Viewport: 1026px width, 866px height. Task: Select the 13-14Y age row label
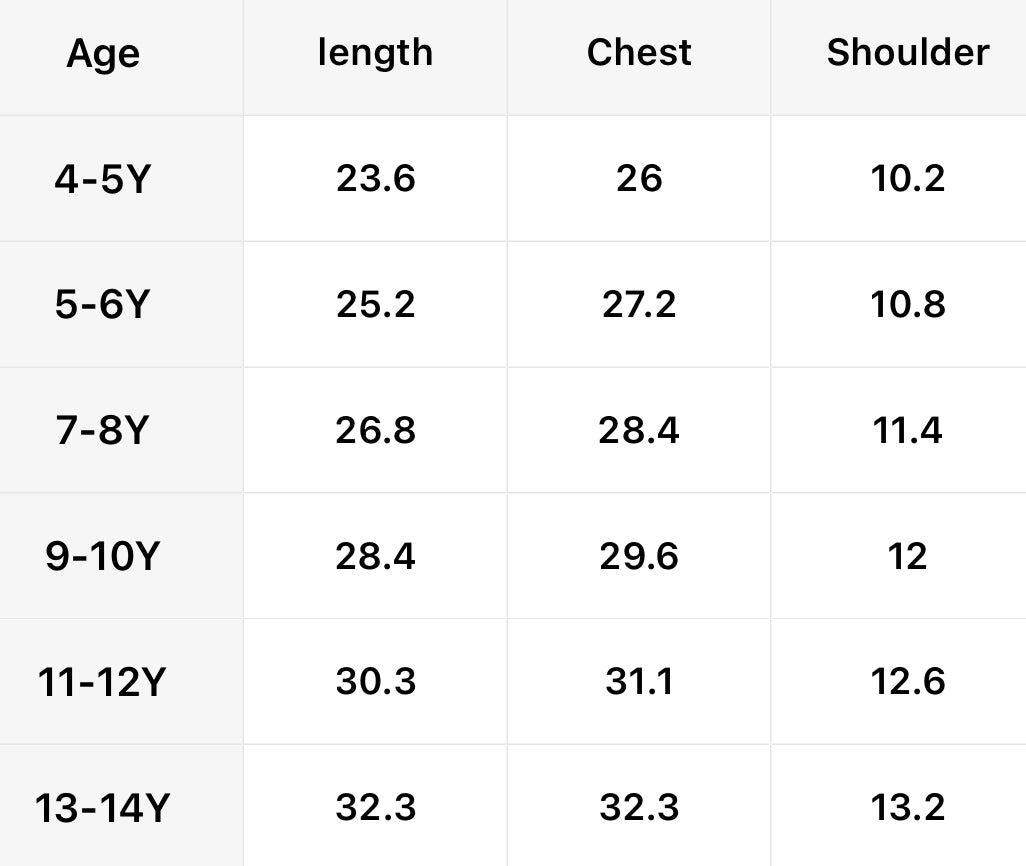coord(102,809)
